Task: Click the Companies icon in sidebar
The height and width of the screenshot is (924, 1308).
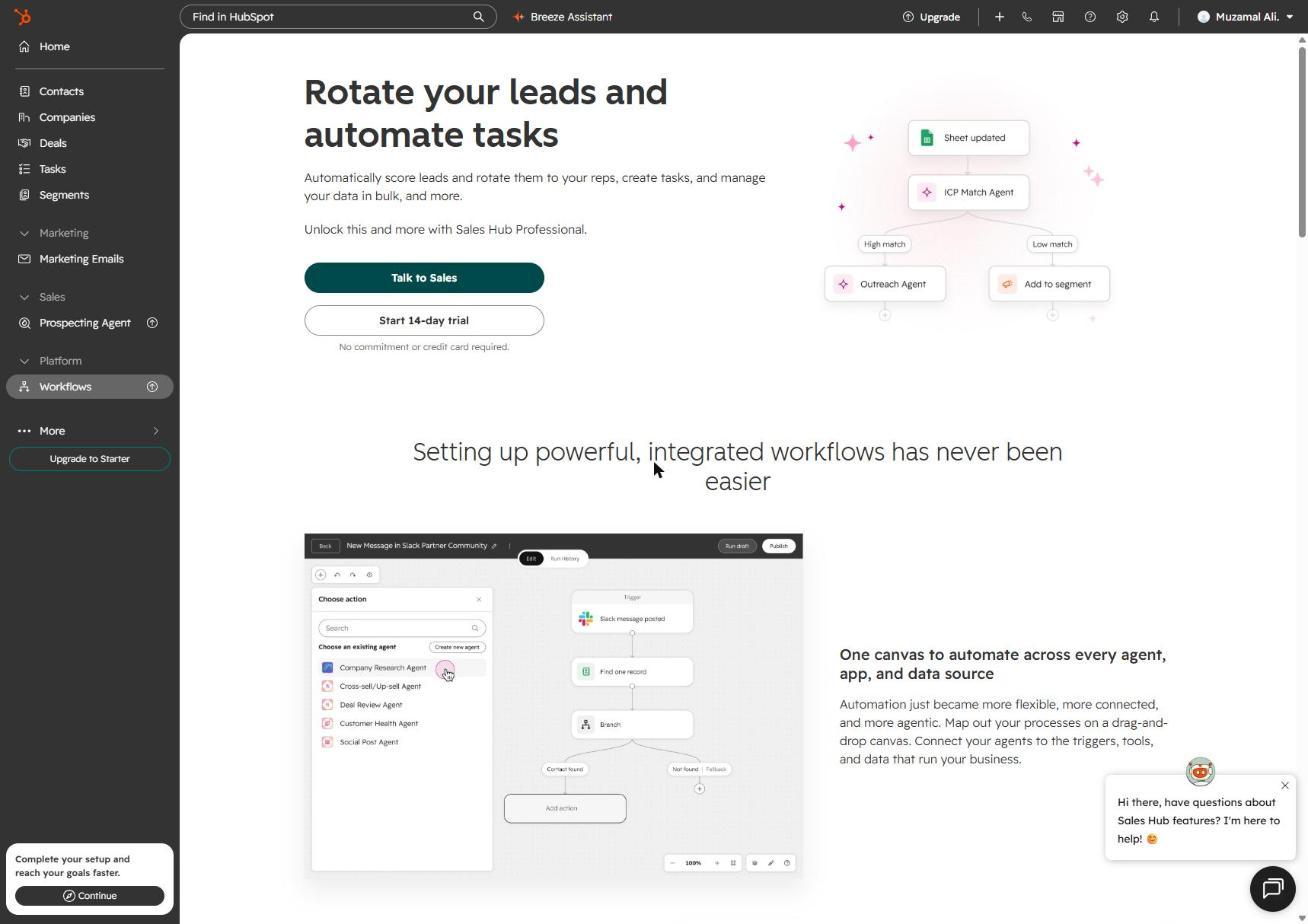Action: point(25,117)
